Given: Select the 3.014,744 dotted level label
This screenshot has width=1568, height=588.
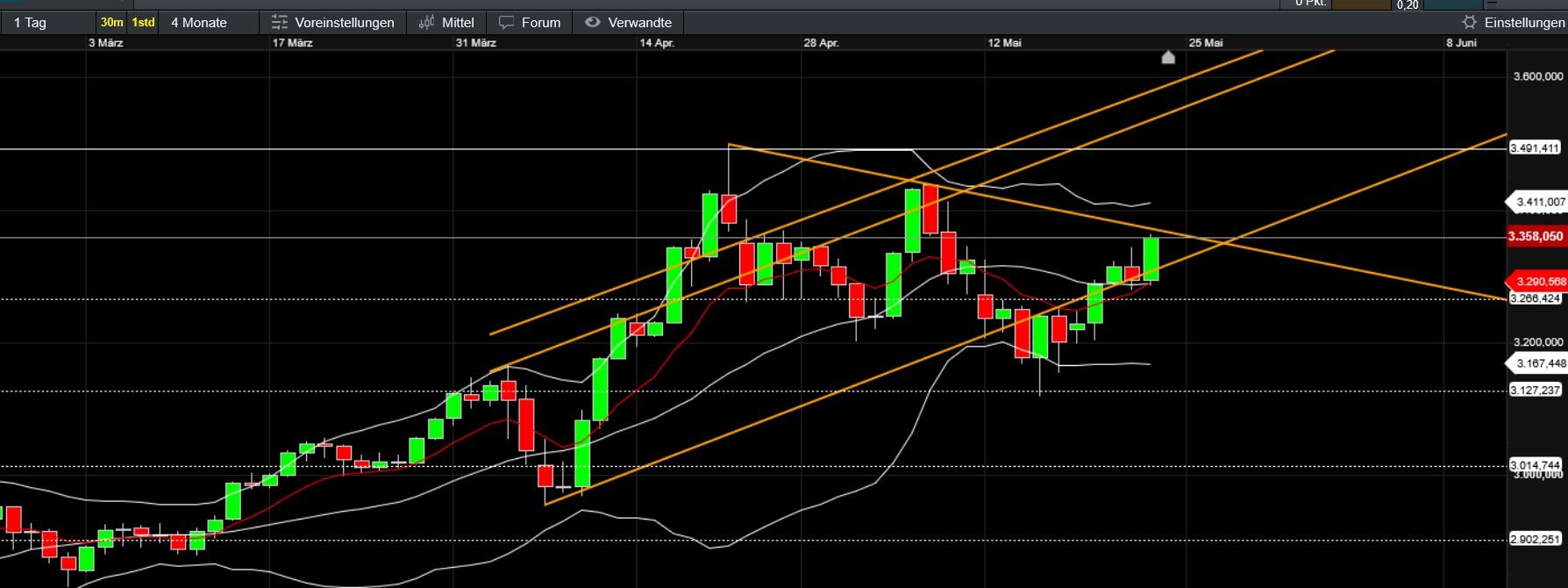Looking at the screenshot, I should 1535,465.
